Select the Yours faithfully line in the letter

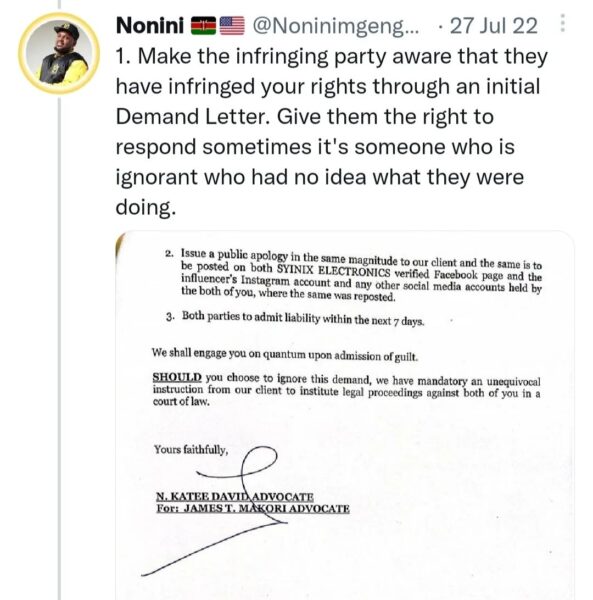(x=191, y=449)
